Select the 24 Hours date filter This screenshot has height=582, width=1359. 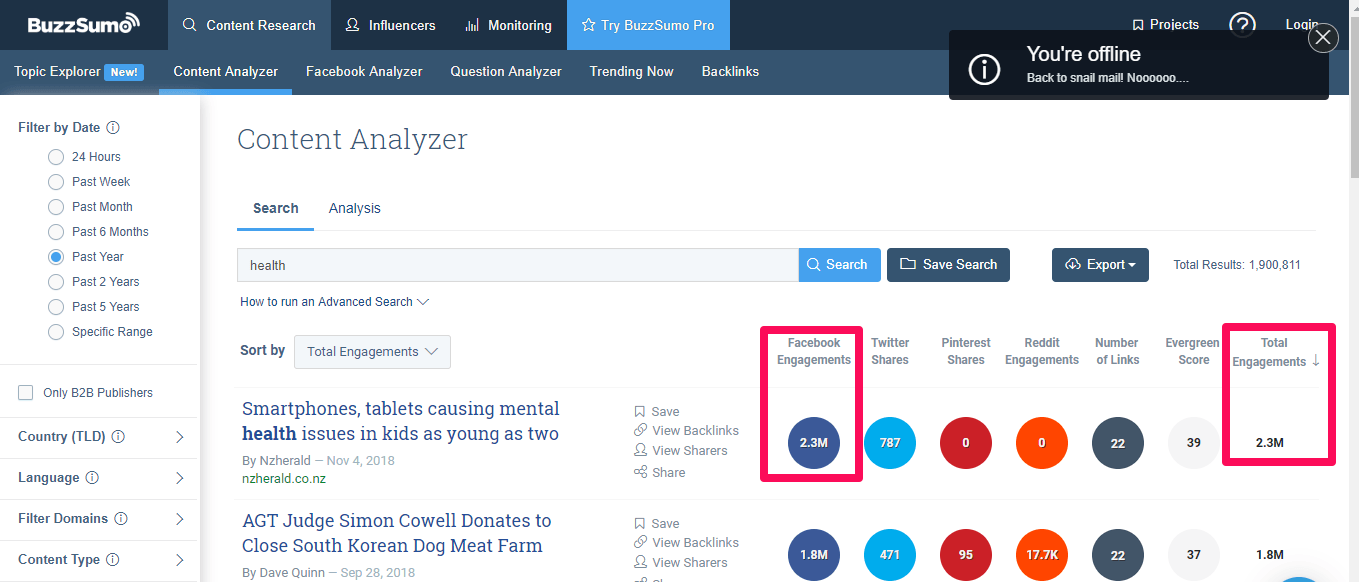click(56, 157)
